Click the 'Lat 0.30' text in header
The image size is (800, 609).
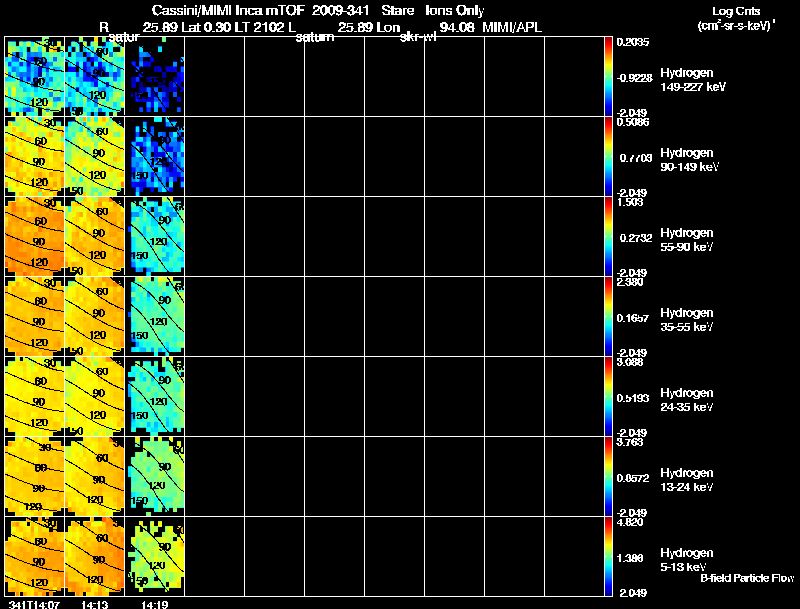click(204, 27)
